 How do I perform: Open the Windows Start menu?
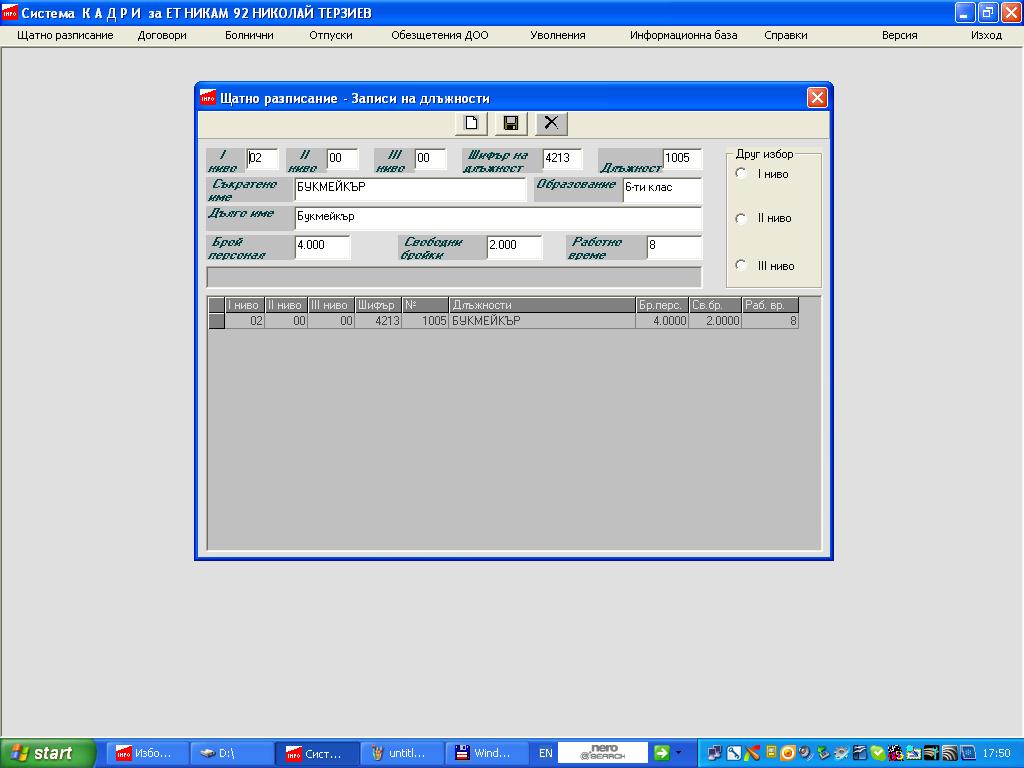pos(47,753)
